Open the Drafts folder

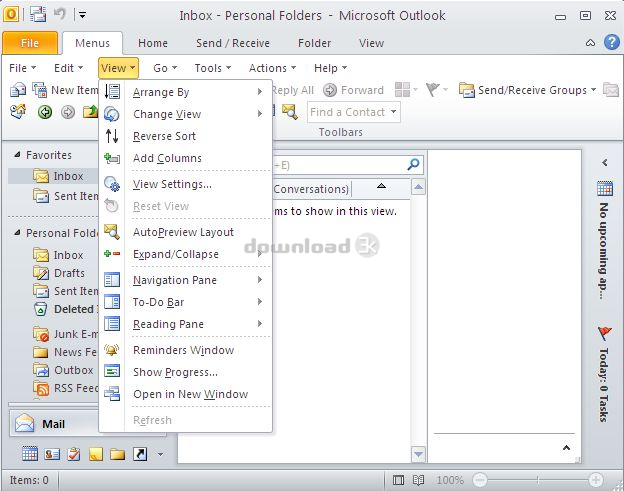[x=59, y=273]
